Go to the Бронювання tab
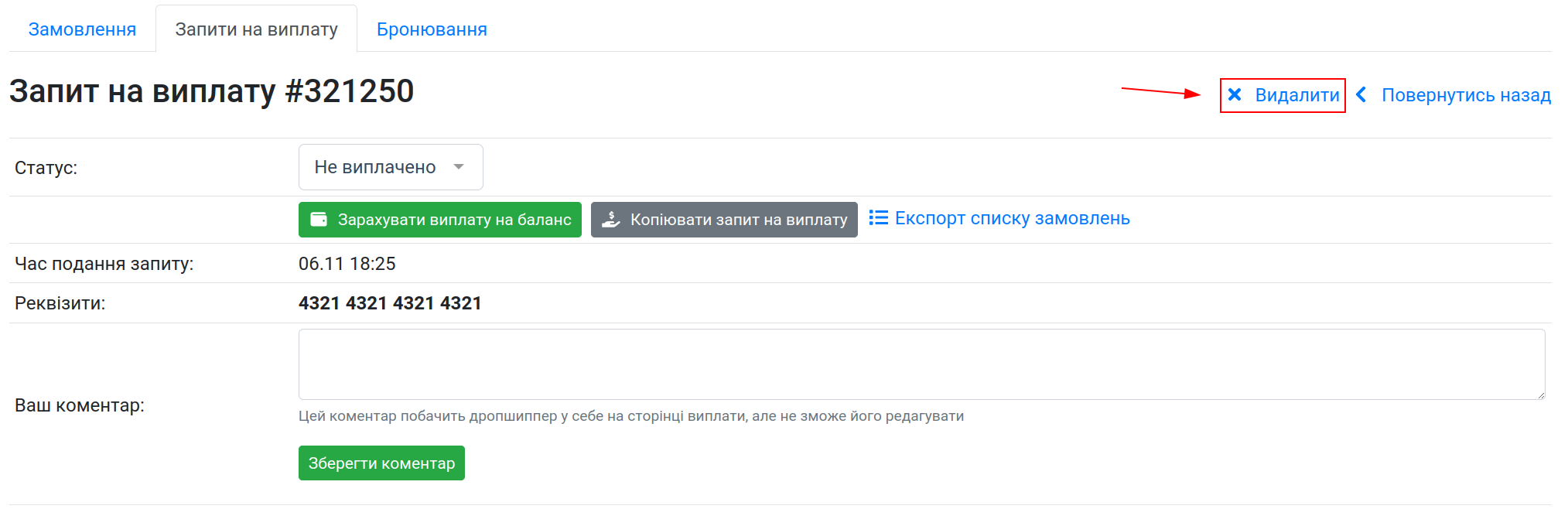1568x509 pixels. pyautogui.click(x=432, y=29)
